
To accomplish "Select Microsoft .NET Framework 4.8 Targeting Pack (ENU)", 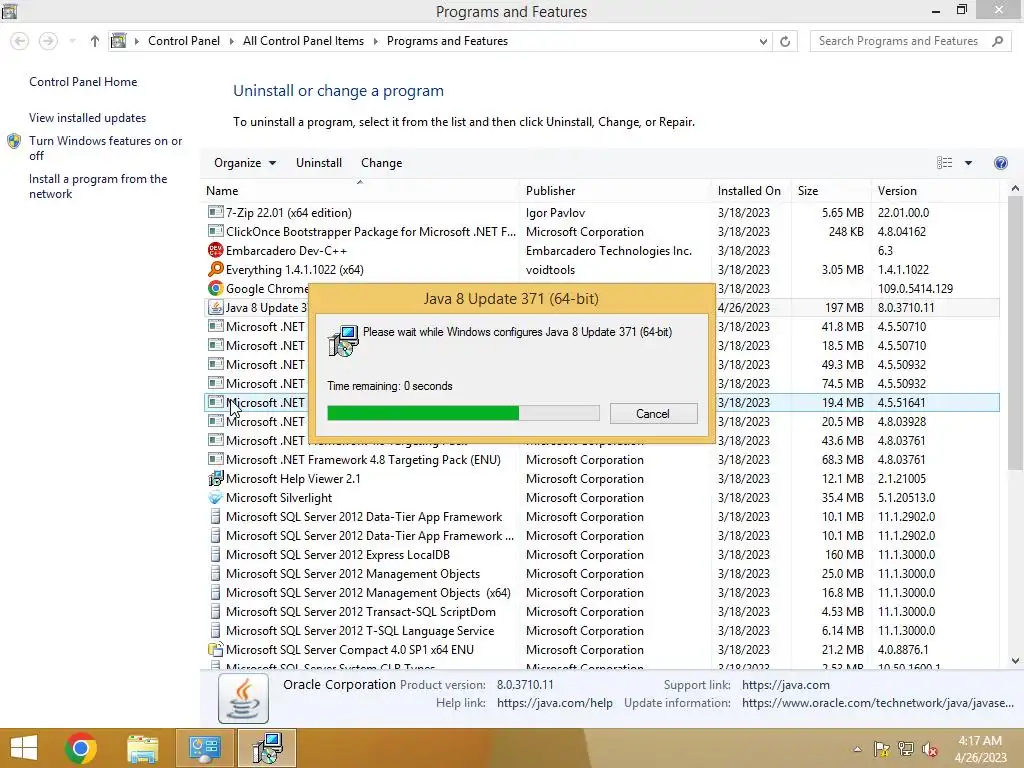I will 601,459.
